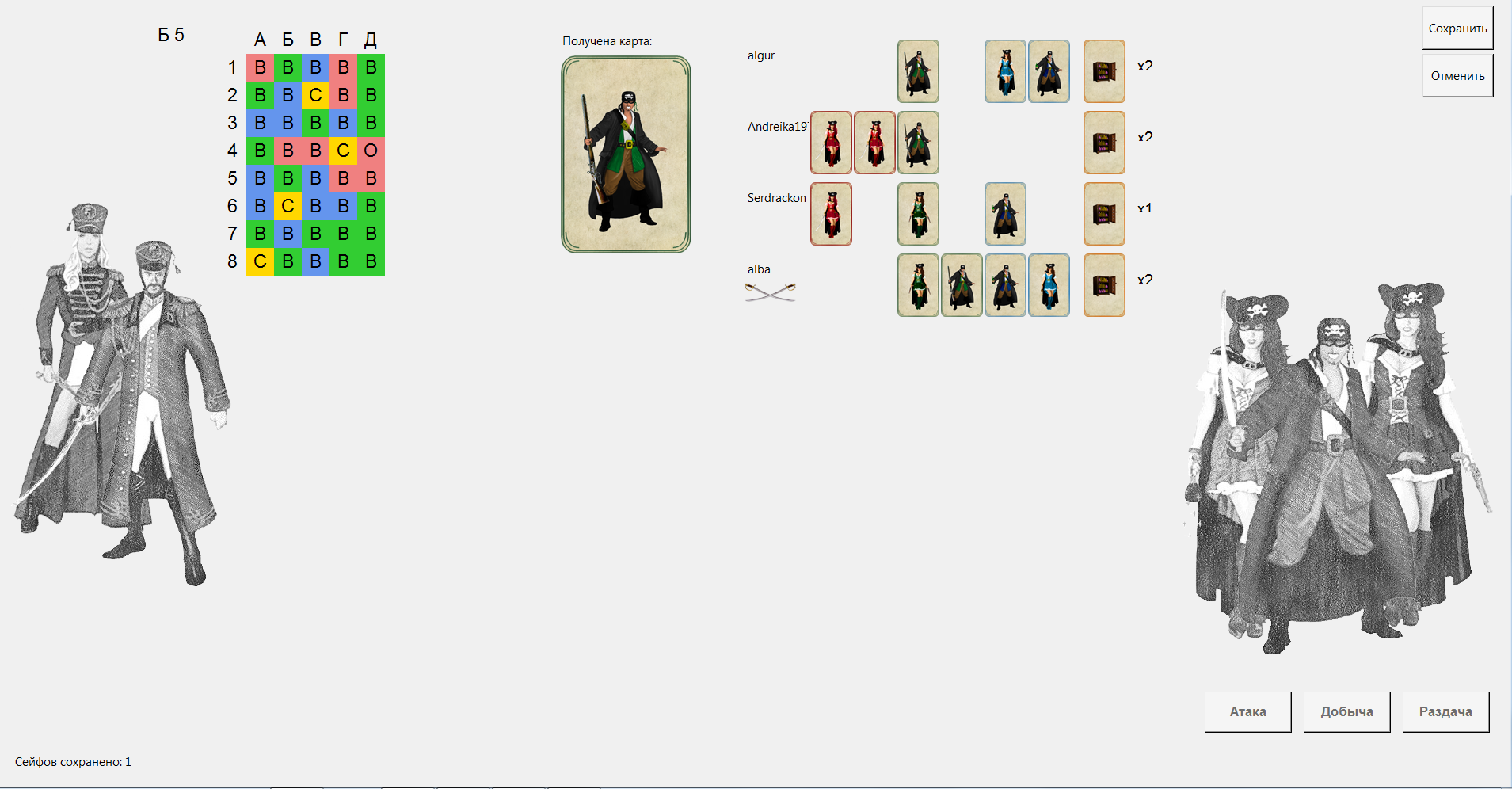The width and height of the screenshot is (1512, 789).
Task: Click green cell at column Д row 1
Action: [x=371, y=67]
